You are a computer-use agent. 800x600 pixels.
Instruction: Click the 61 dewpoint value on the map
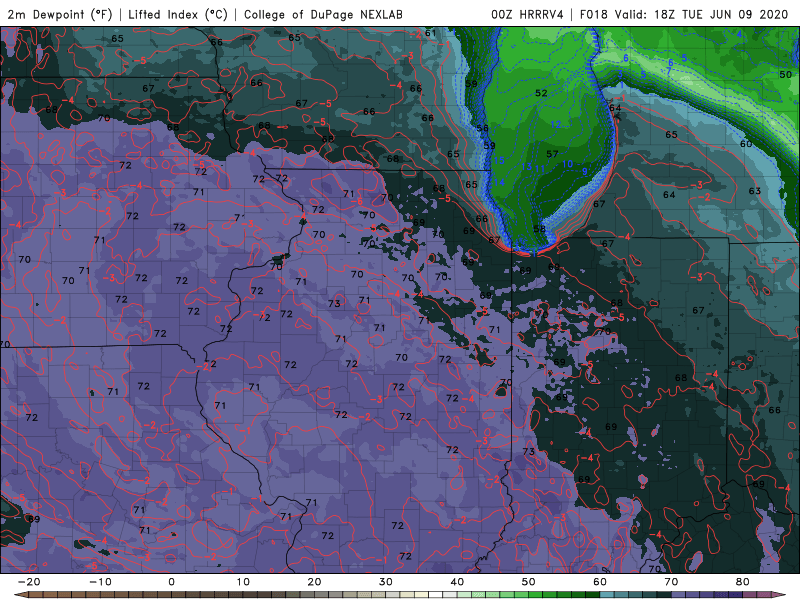(x=431, y=33)
